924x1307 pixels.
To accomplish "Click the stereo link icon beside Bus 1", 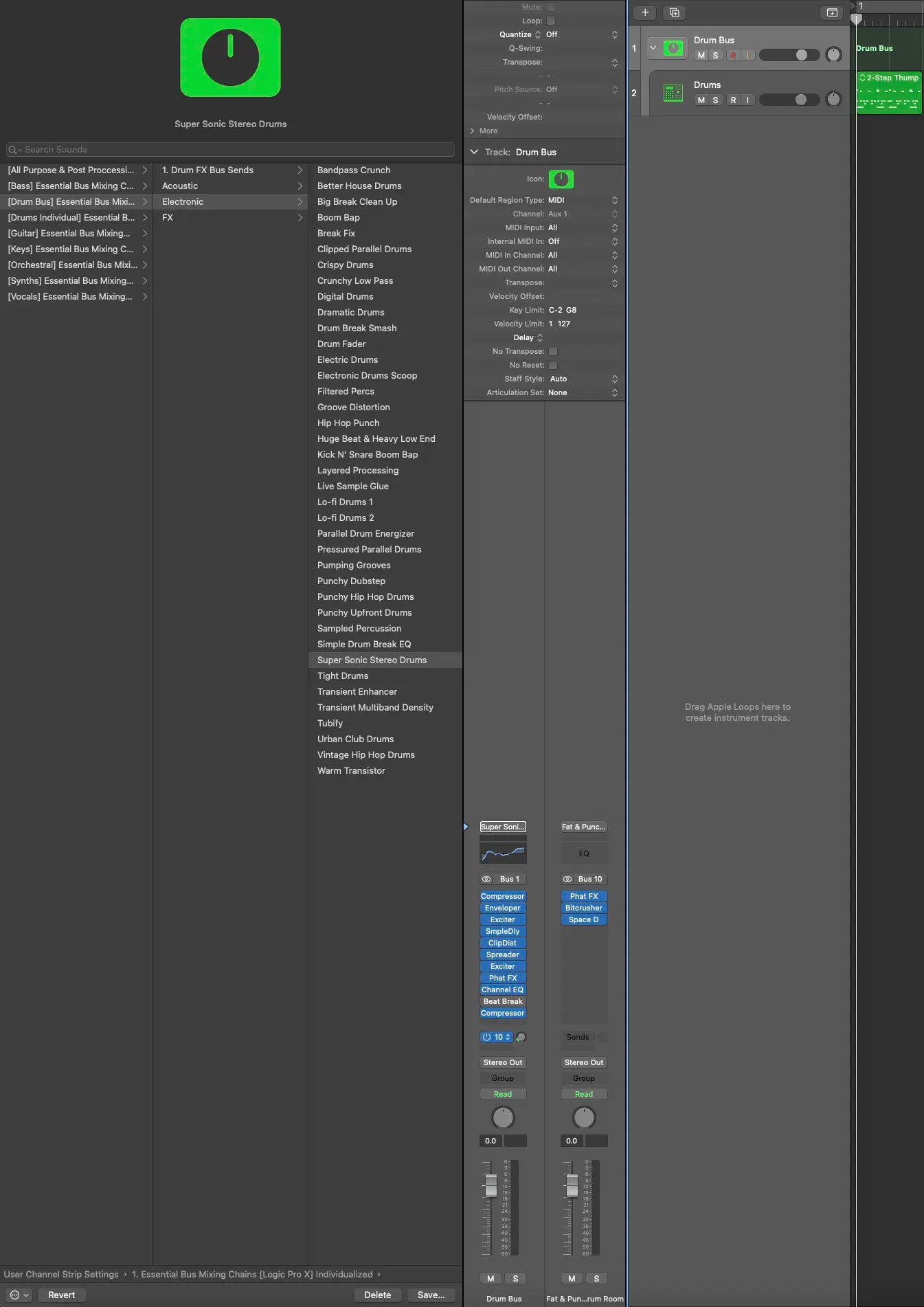I will click(486, 879).
